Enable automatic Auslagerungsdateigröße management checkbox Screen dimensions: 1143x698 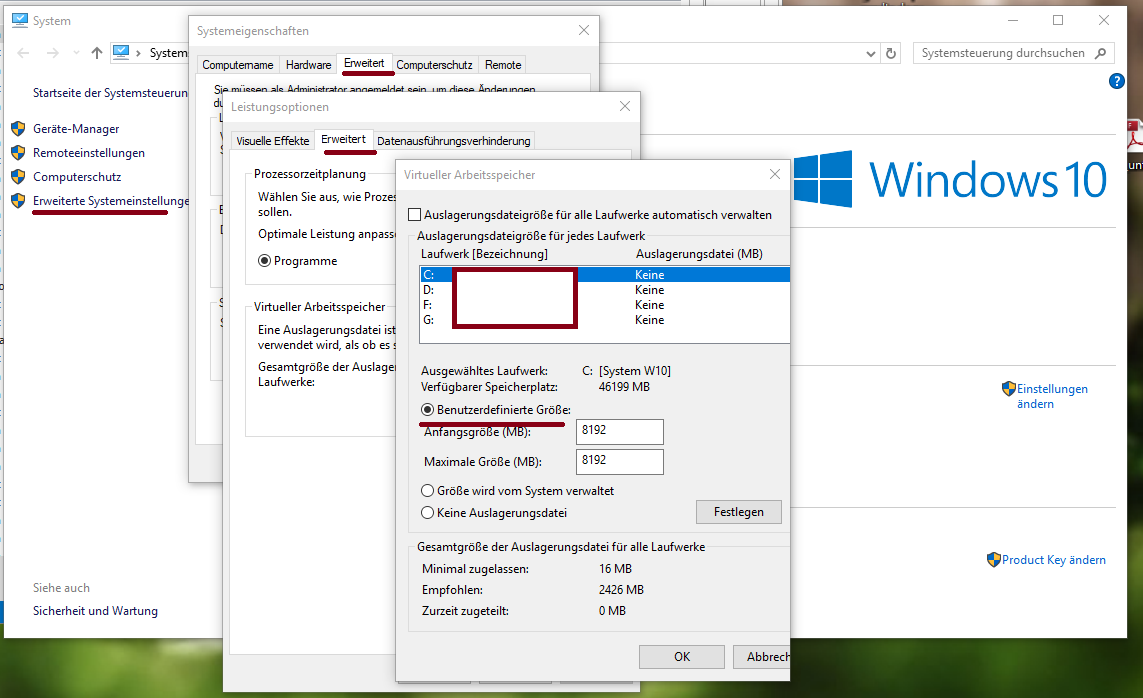(415, 215)
